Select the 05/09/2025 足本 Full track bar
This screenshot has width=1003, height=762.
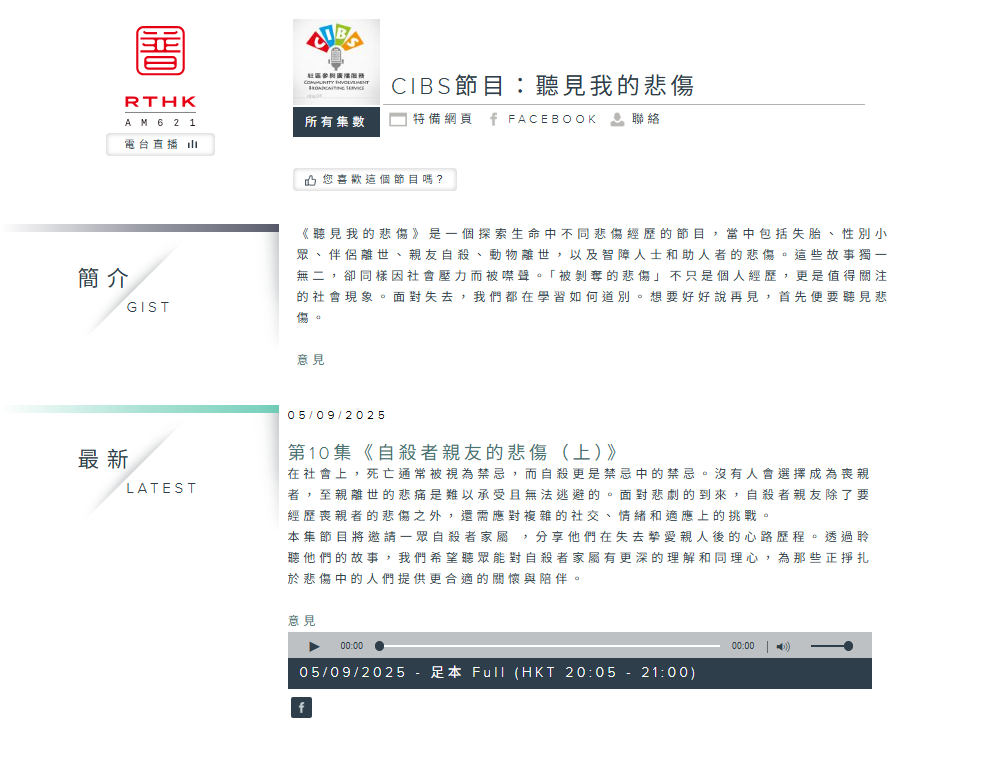click(579, 673)
